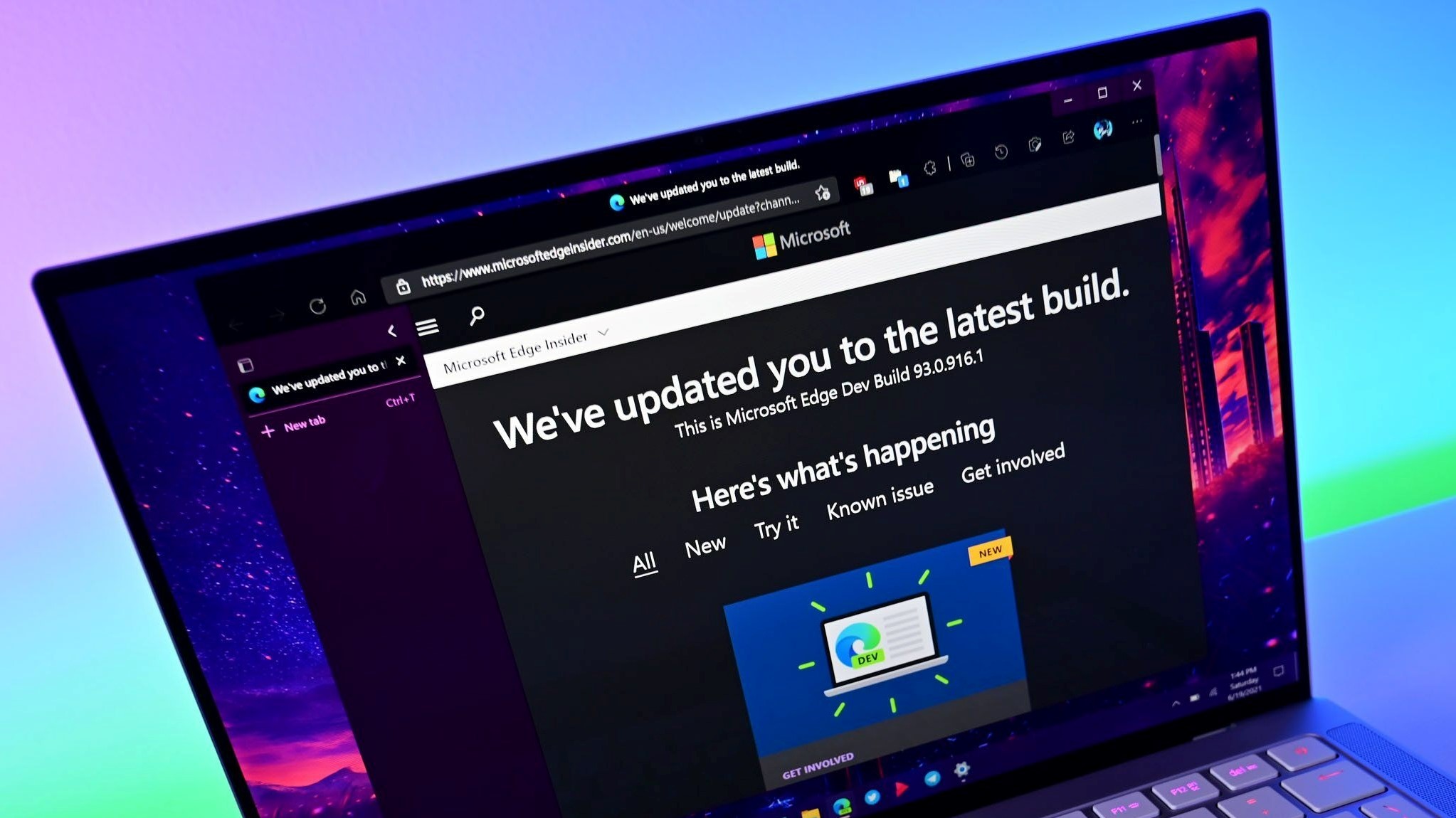The height and width of the screenshot is (818, 1456).
Task: Click the hamburger menu icon in sidebar
Action: pos(426,327)
